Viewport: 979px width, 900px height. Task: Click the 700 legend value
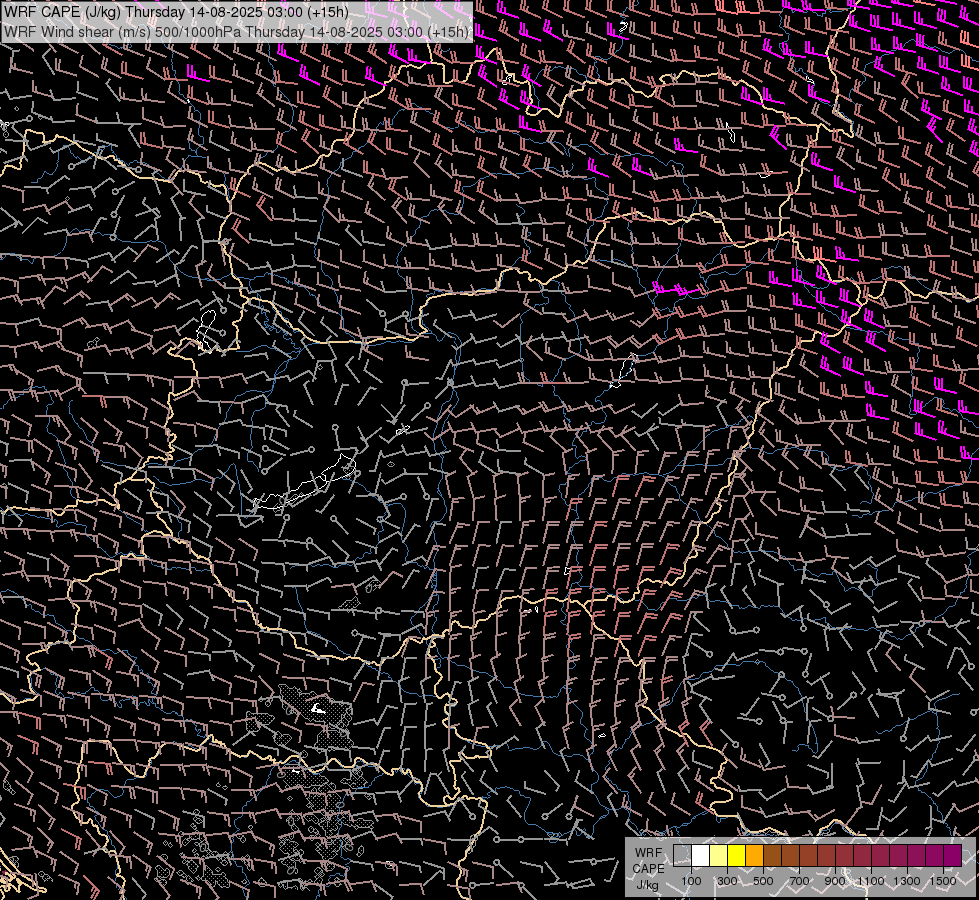coord(799,881)
